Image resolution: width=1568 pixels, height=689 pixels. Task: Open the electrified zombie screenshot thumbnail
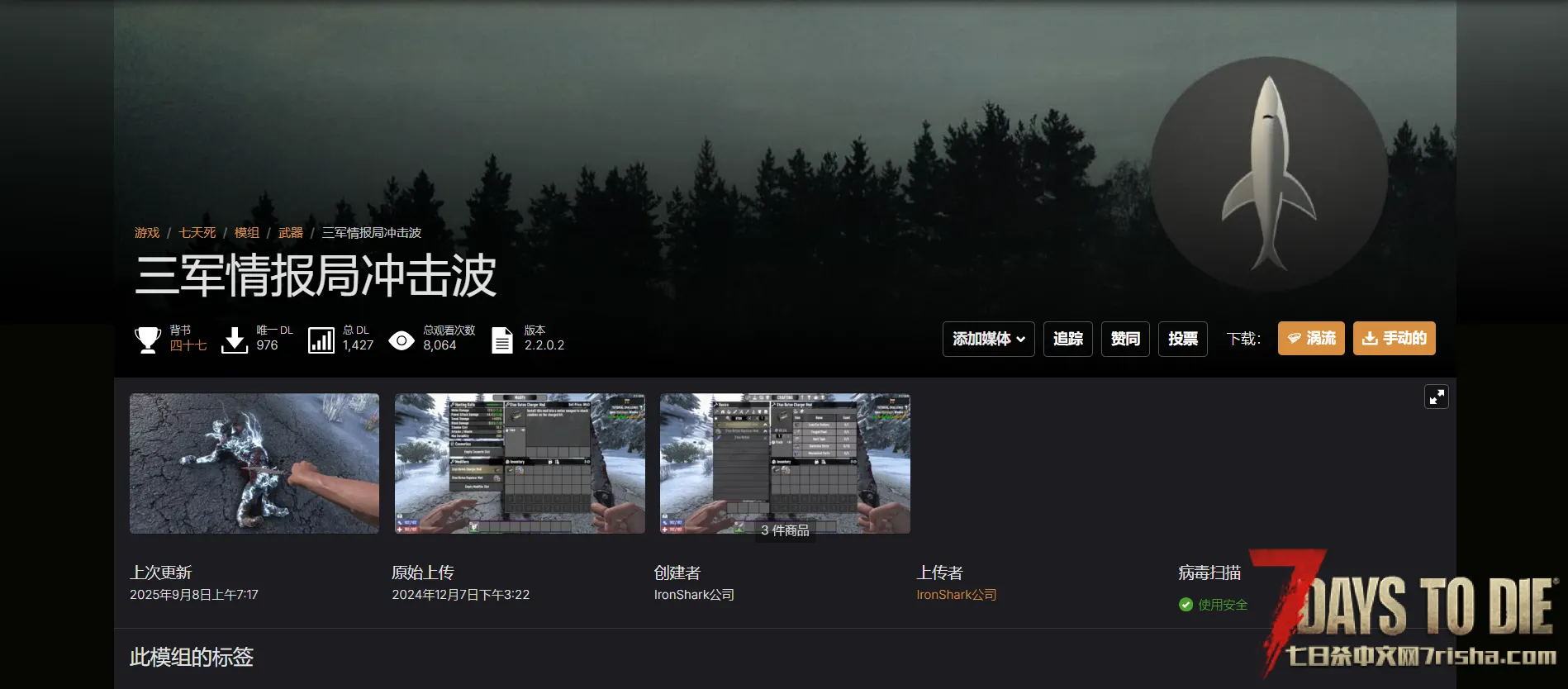[x=254, y=463]
